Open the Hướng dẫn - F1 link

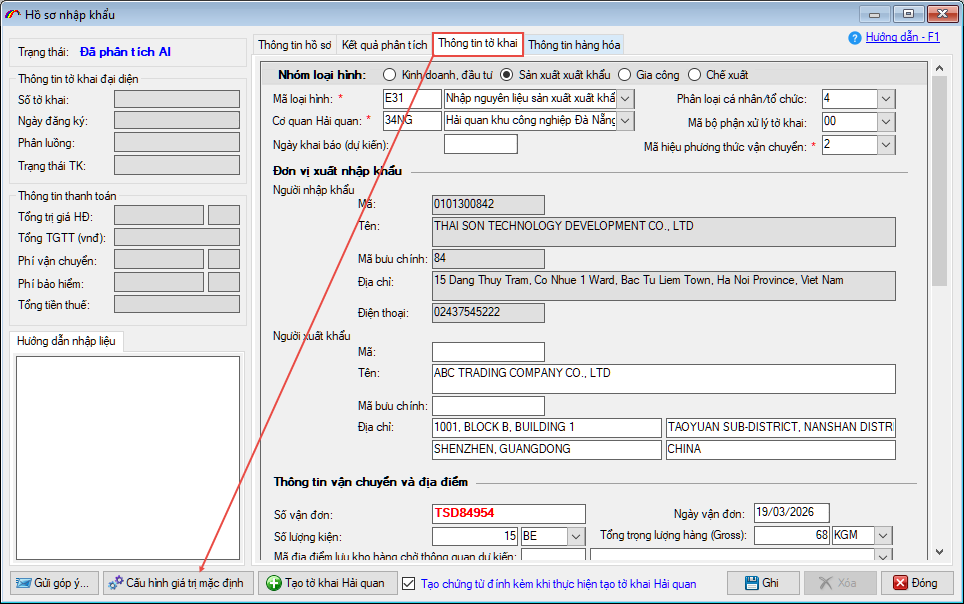pos(902,37)
